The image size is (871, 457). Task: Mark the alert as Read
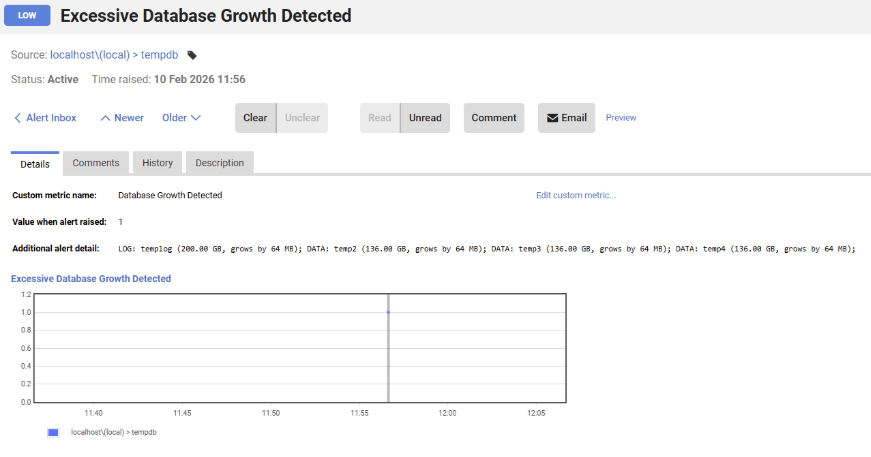pyautogui.click(x=380, y=118)
